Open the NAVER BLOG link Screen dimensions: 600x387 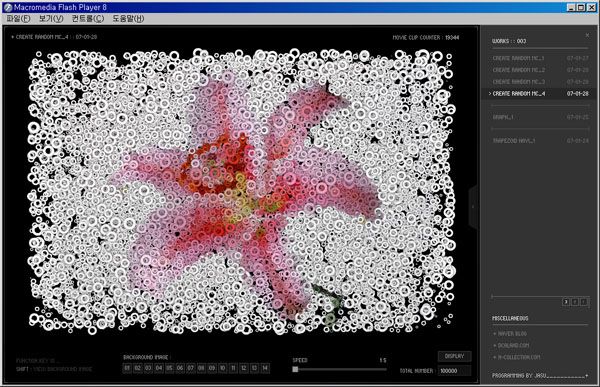(x=510, y=334)
